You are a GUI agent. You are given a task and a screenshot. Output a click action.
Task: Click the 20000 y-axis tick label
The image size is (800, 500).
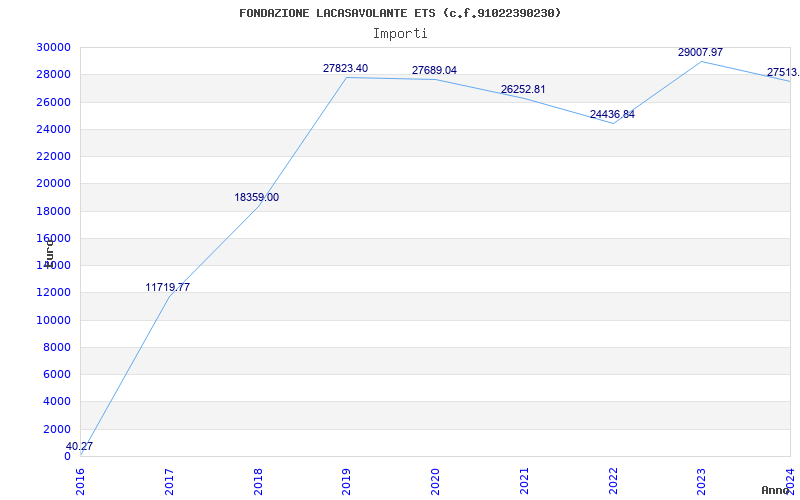click(53, 184)
